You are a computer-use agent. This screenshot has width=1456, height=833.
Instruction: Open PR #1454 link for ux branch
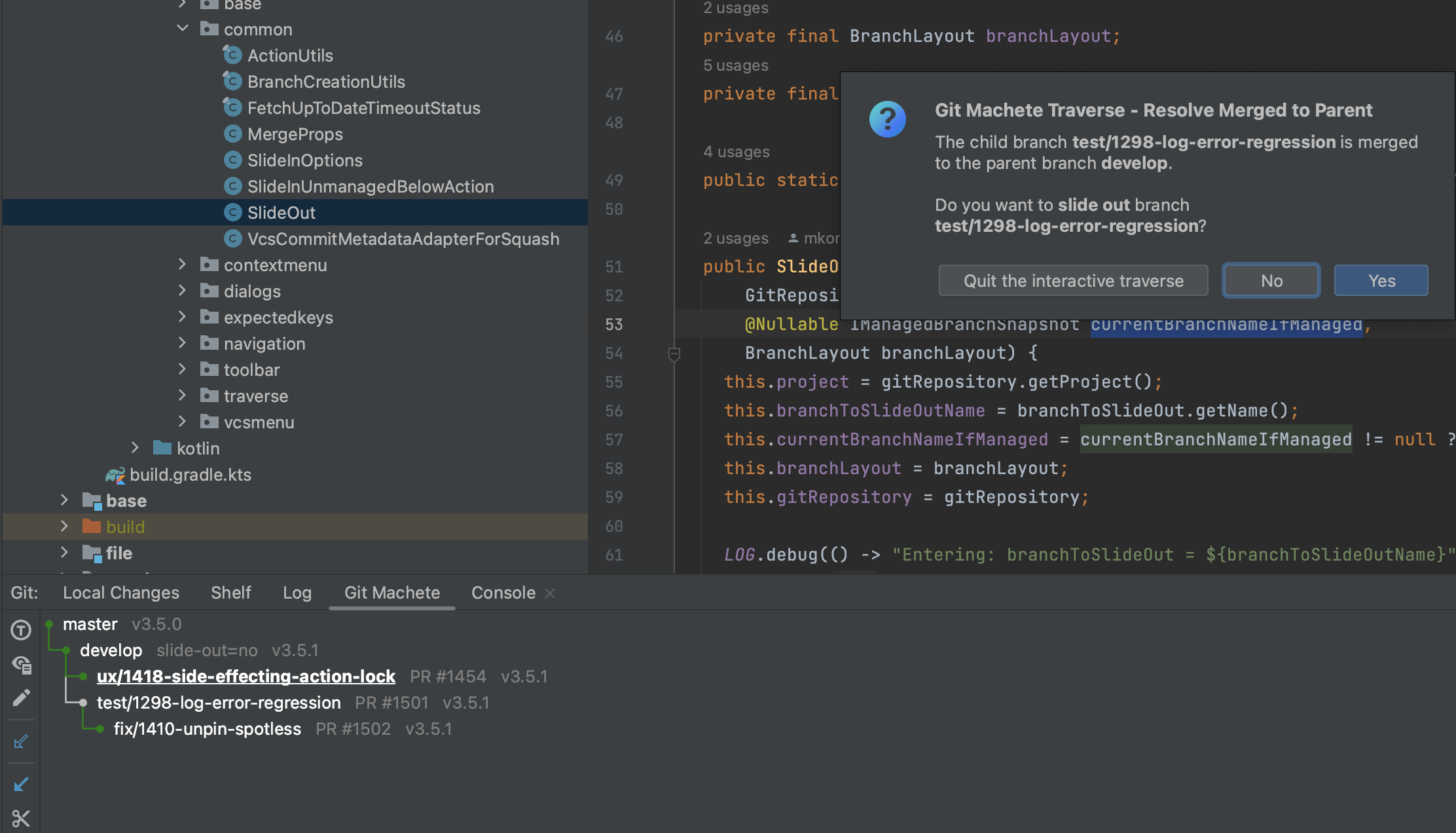pos(448,676)
